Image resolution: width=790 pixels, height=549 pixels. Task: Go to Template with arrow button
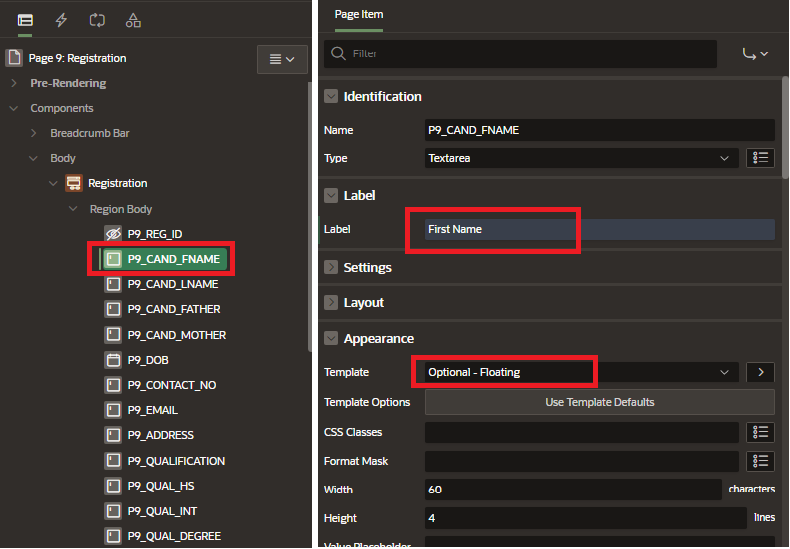(x=760, y=372)
